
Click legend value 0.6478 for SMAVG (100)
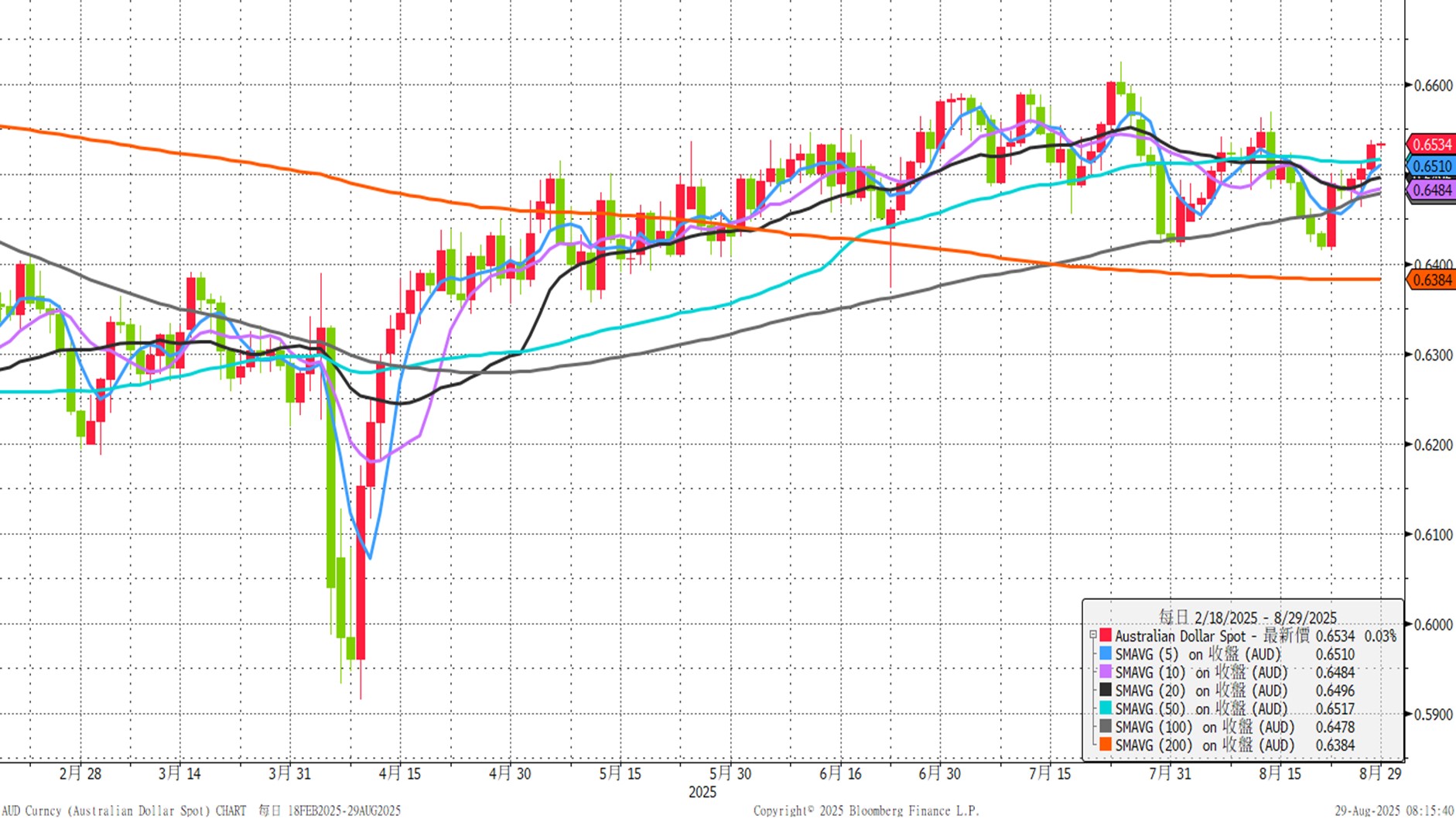pyautogui.click(x=1335, y=726)
